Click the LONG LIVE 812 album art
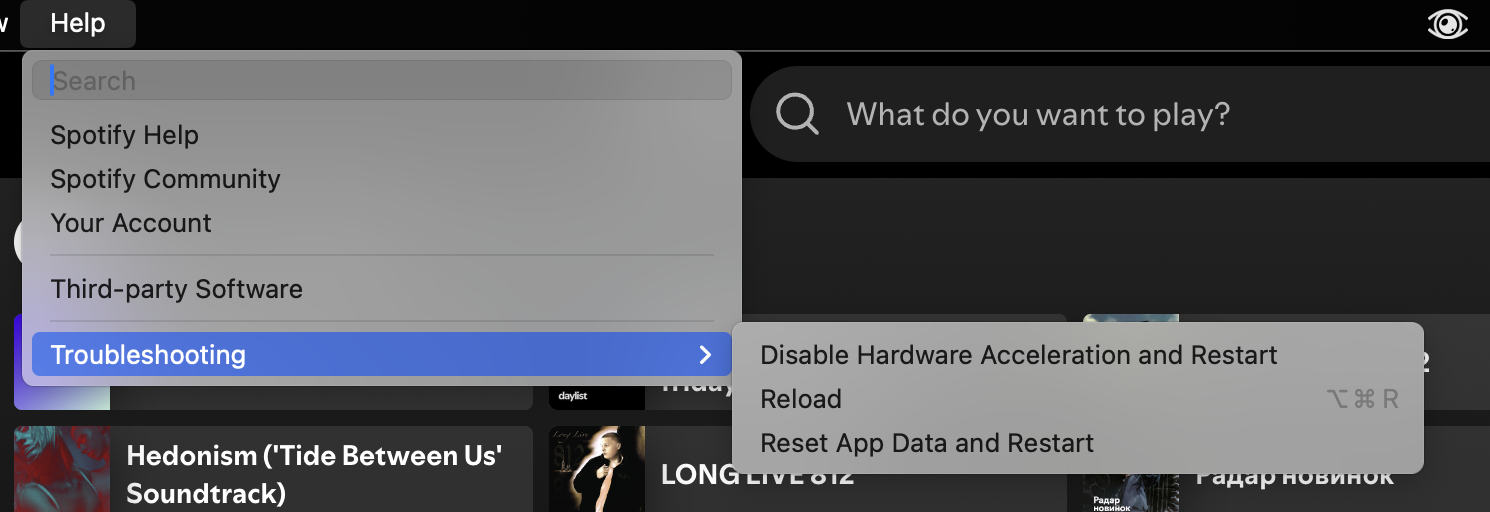Image resolution: width=1490 pixels, height=512 pixels. point(597,469)
